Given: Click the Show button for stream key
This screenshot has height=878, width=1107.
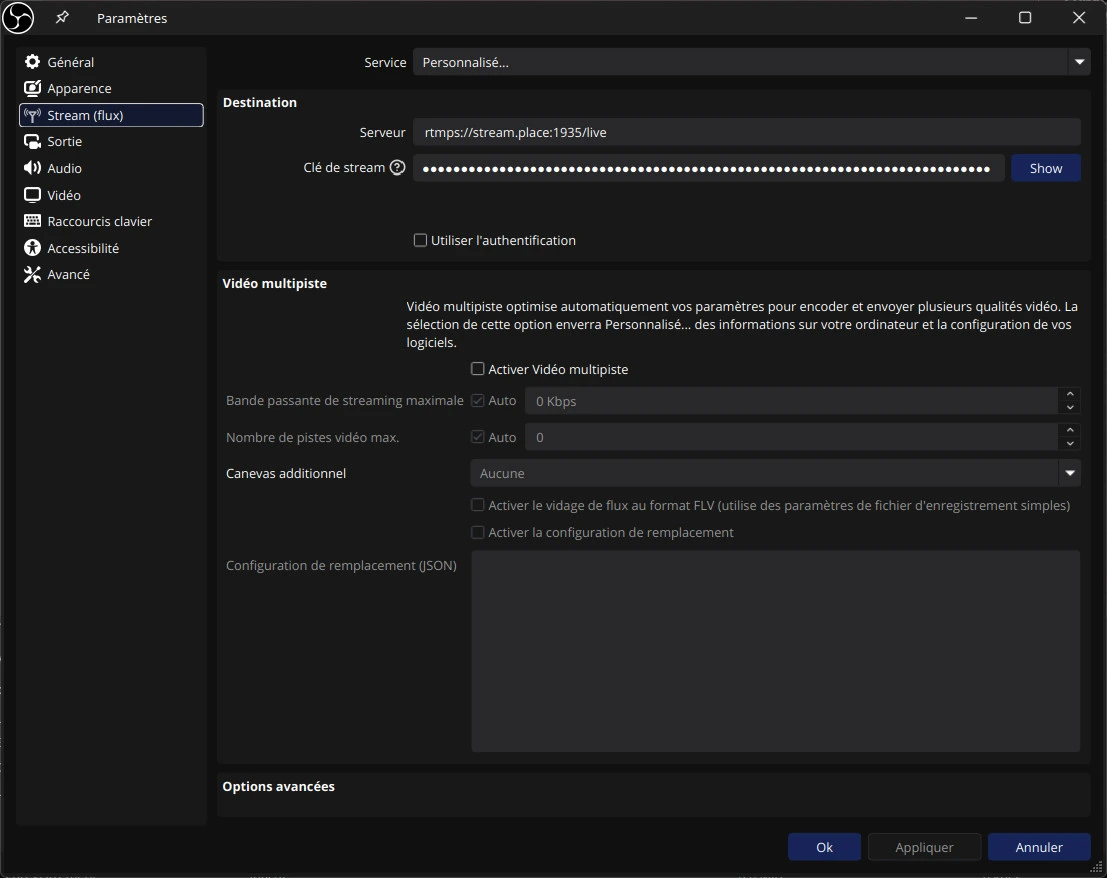Looking at the screenshot, I should click(x=1045, y=168).
